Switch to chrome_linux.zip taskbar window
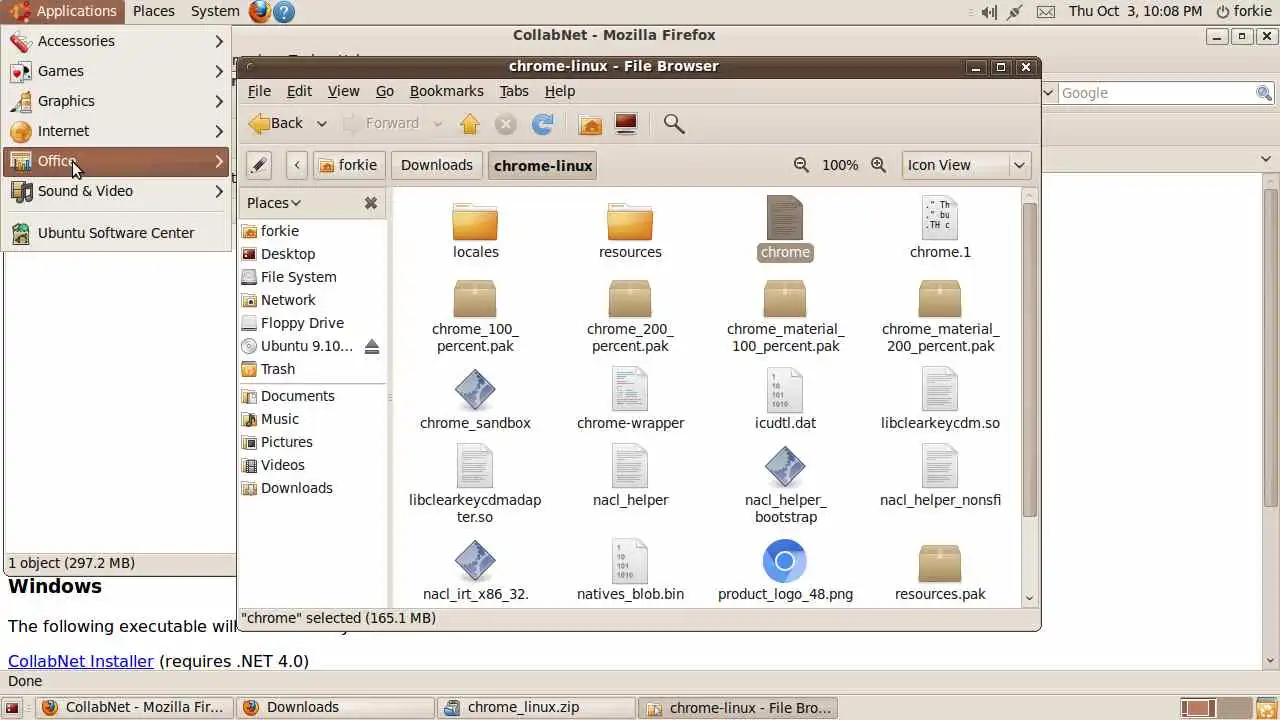 [535, 707]
